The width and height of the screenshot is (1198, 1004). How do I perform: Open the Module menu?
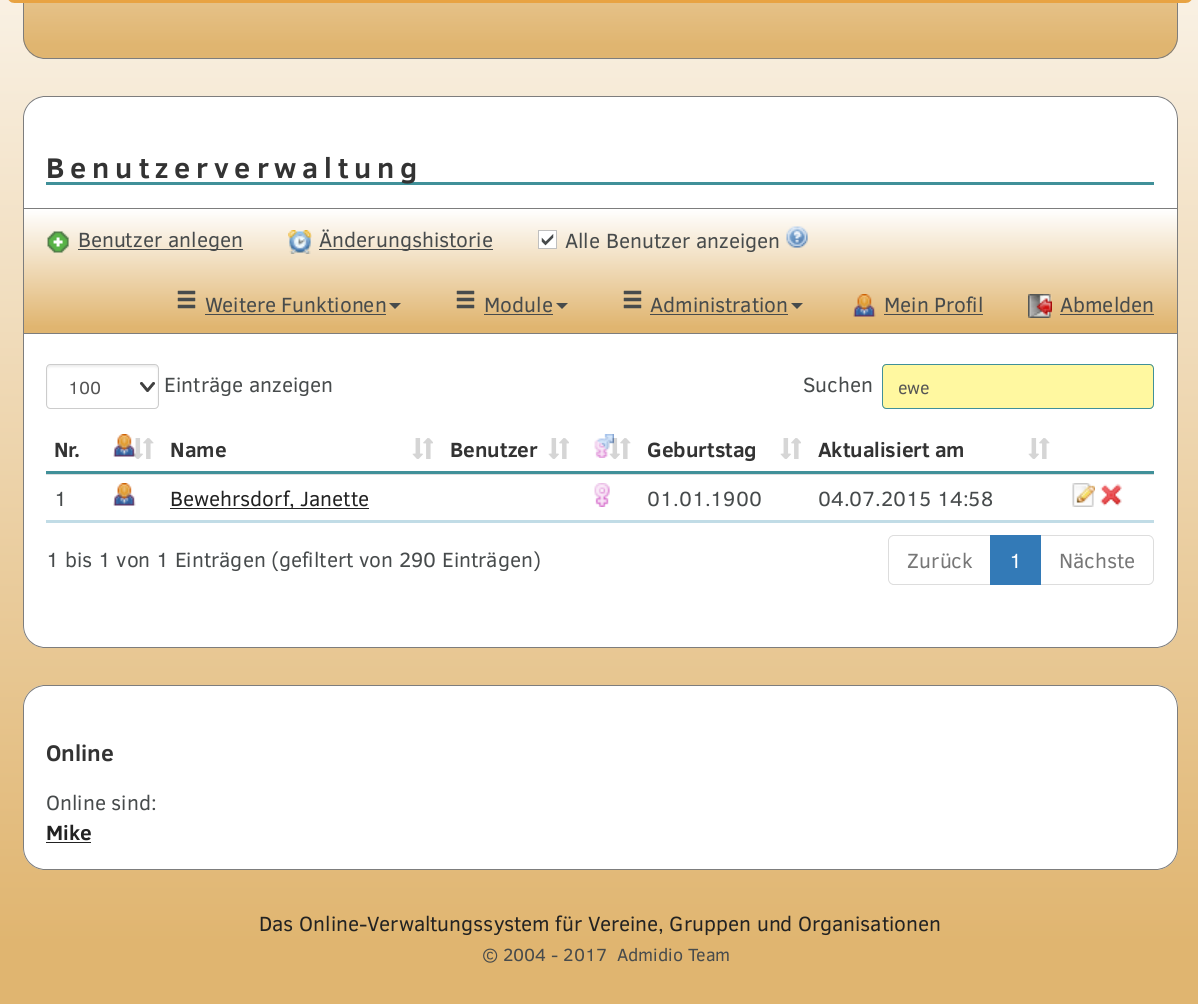(x=524, y=305)
